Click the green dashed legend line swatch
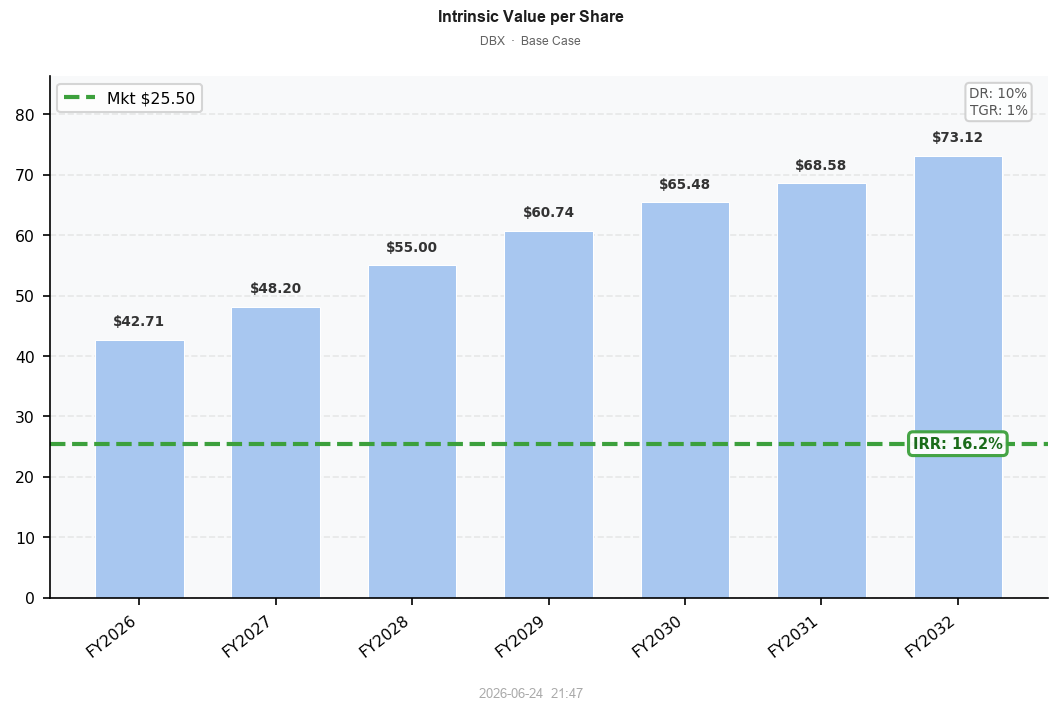 pos(81,98)
